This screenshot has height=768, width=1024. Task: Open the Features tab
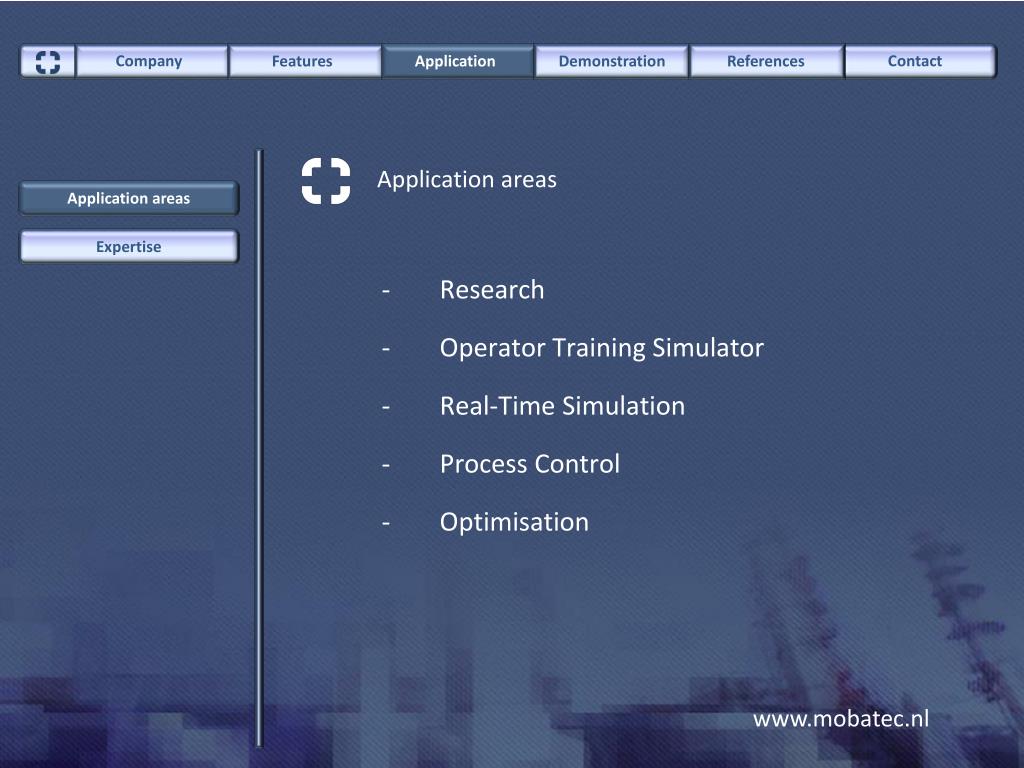coord(304,61)
